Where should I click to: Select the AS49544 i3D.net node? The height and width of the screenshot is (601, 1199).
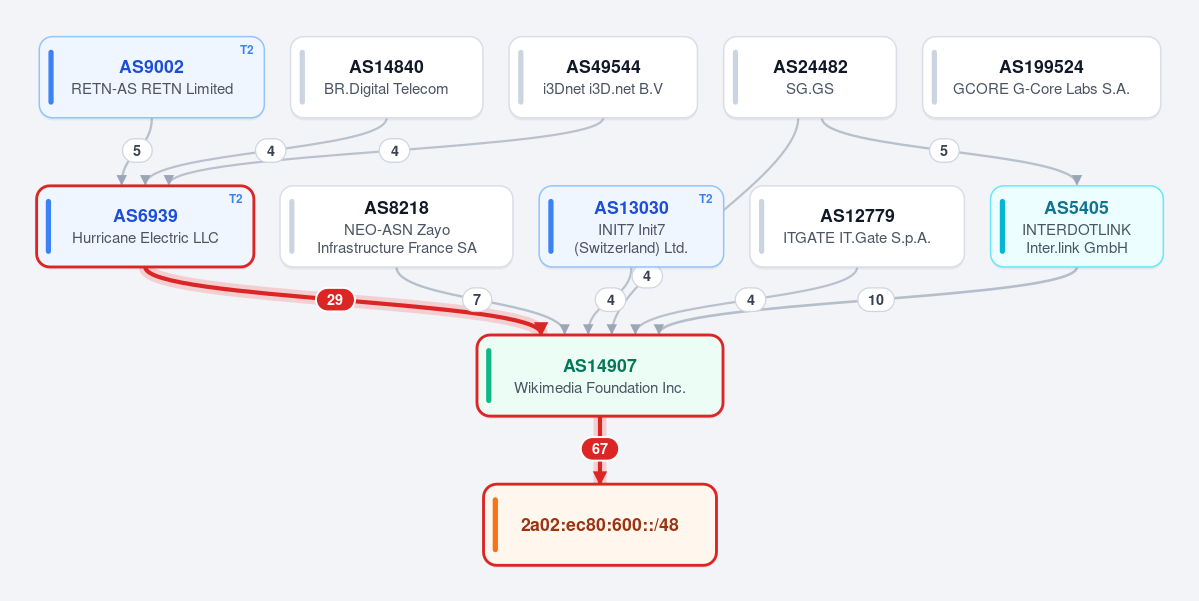(603, 77)
